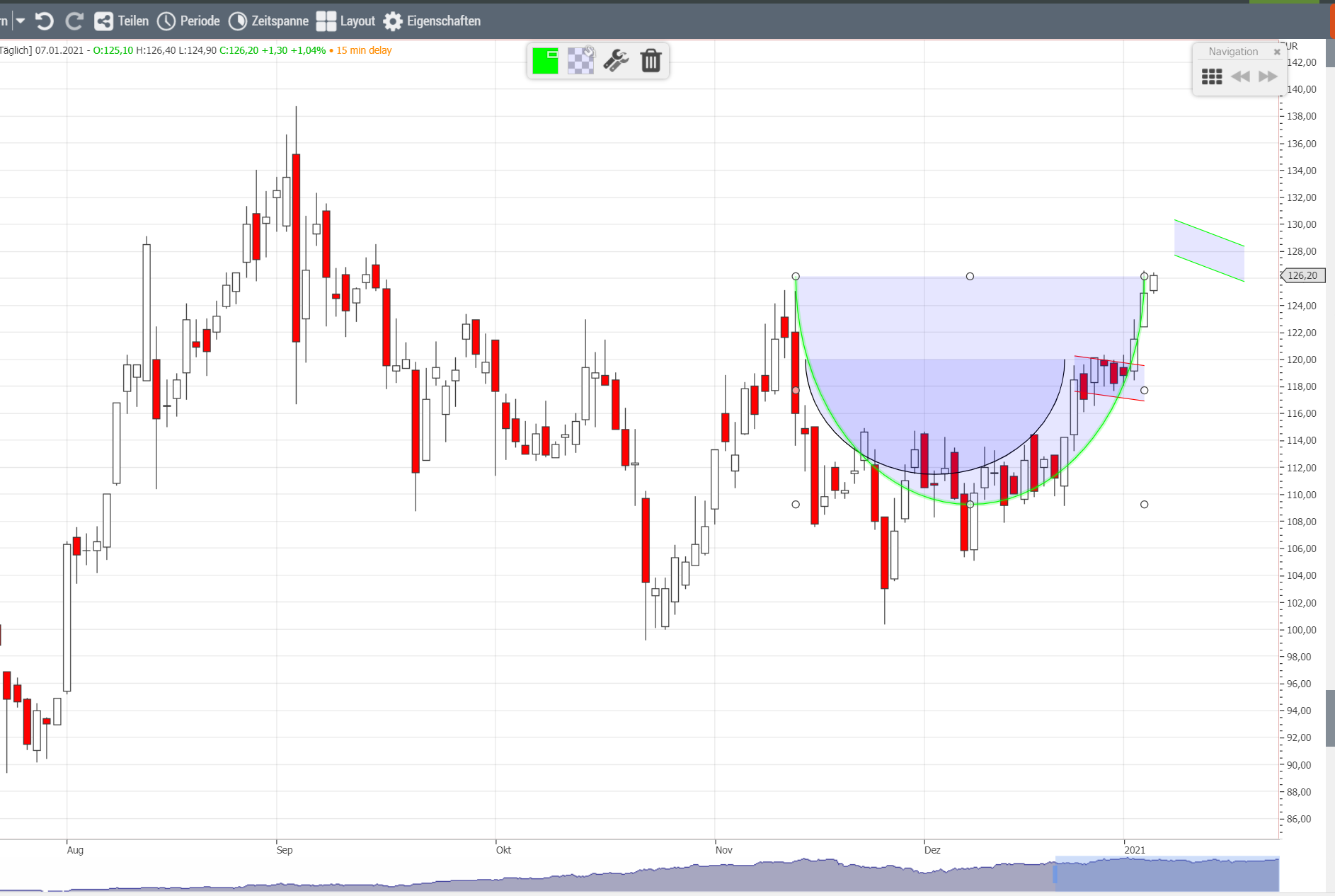Open the Periode menu
The image size is (1335, 896).
(x=189, y=21)
